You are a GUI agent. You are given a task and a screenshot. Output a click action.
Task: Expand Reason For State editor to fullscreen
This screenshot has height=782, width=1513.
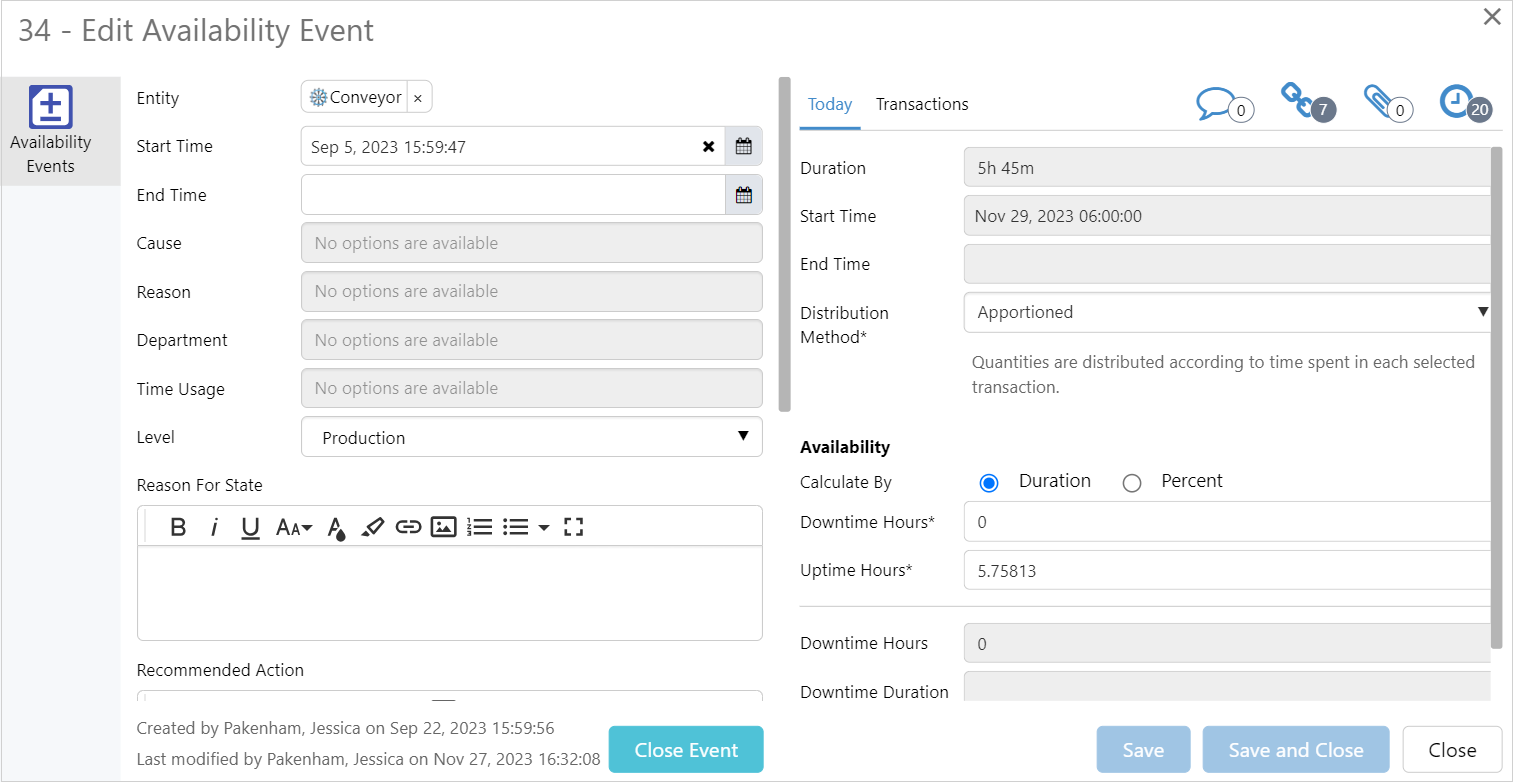pyautogui.click(x=573, y=527)
